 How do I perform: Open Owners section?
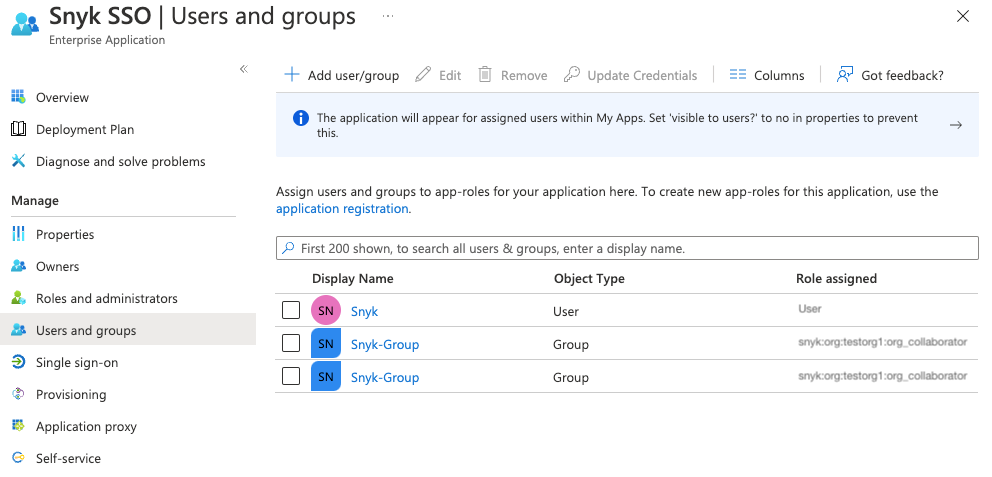click(57, 267)
